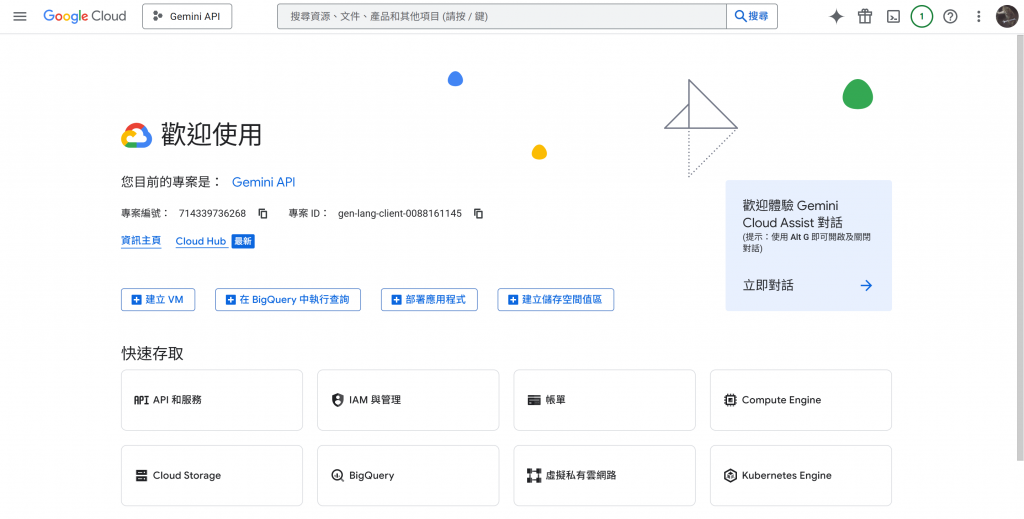Click the project ID text gen-lang-client-0088161145

(x=400, y=213)
